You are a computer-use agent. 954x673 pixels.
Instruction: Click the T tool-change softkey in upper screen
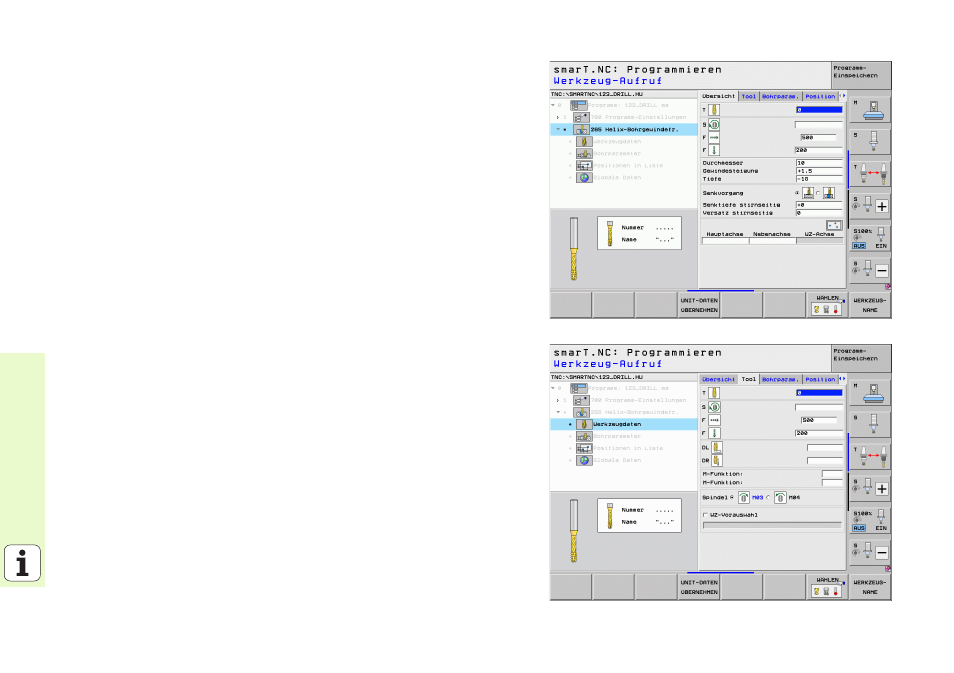[870, 173]
